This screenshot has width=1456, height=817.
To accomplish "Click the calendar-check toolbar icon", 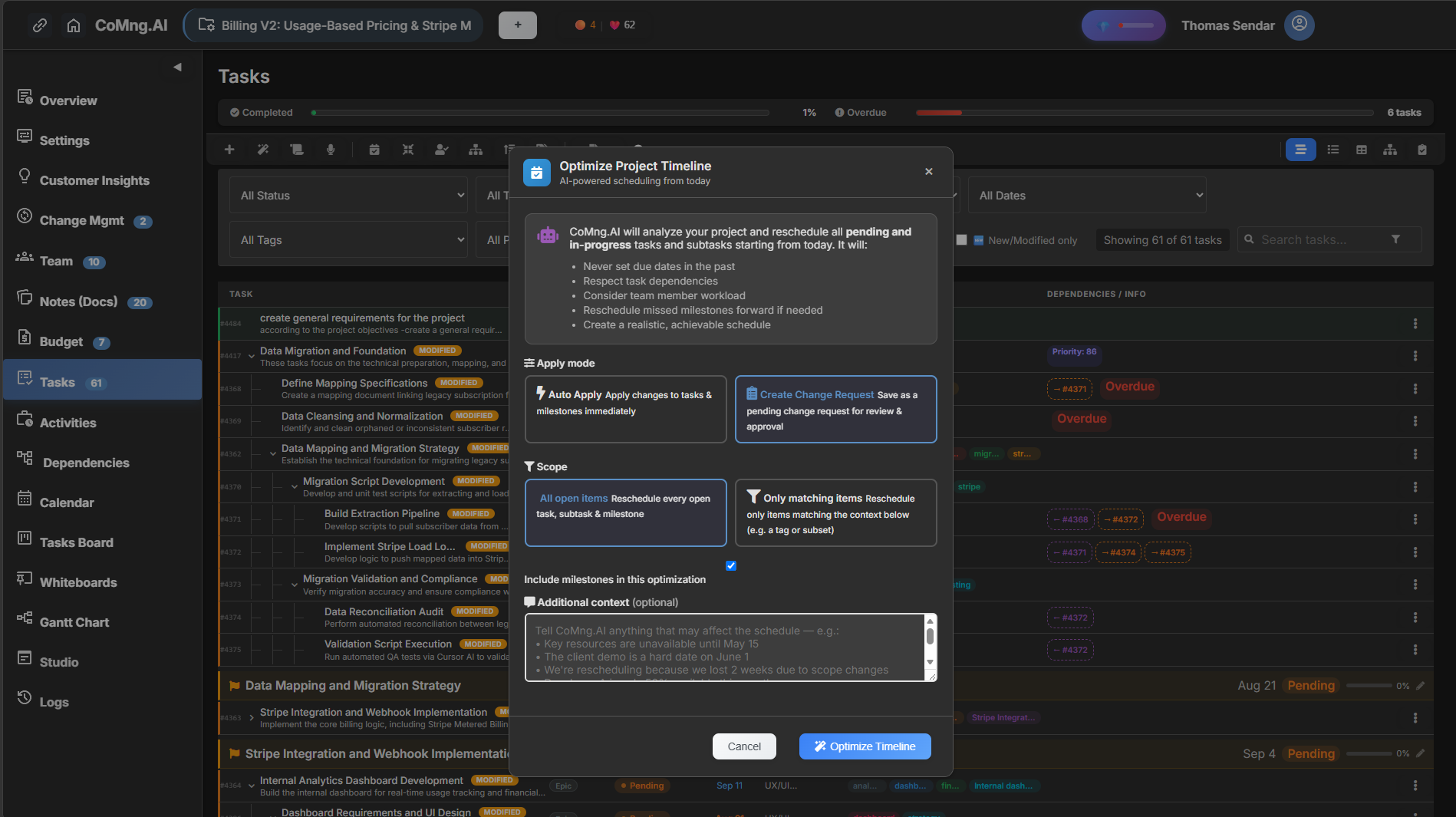I will tap(374, 150).
